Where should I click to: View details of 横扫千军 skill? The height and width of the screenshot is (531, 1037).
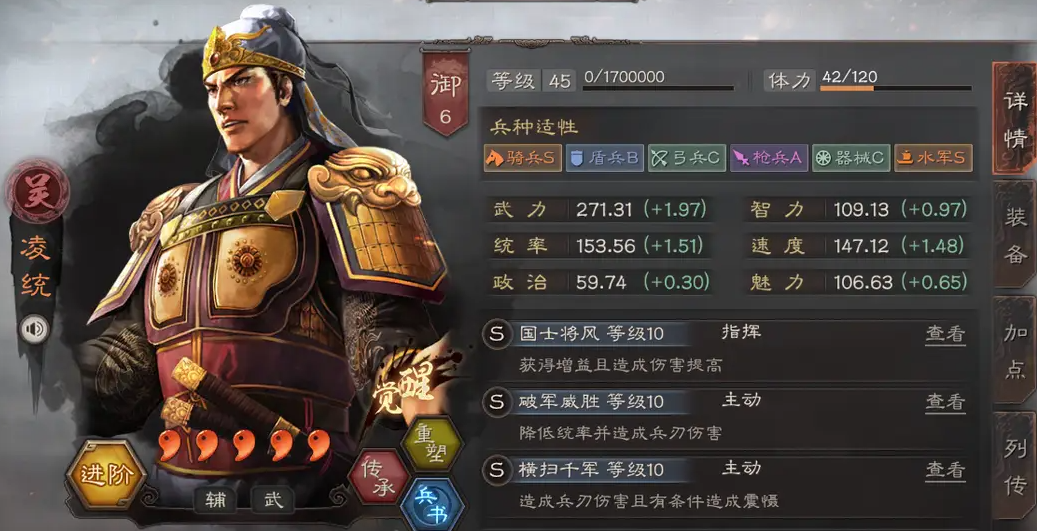pos(944,470)
